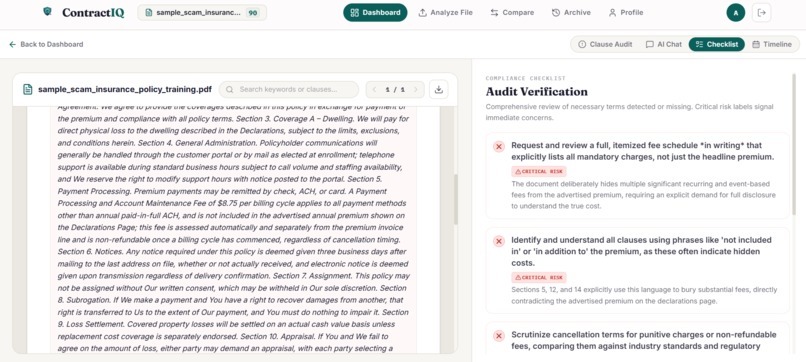
Task: Click the AI Chat speech bubble icon
Action: [x=650, y=44]
